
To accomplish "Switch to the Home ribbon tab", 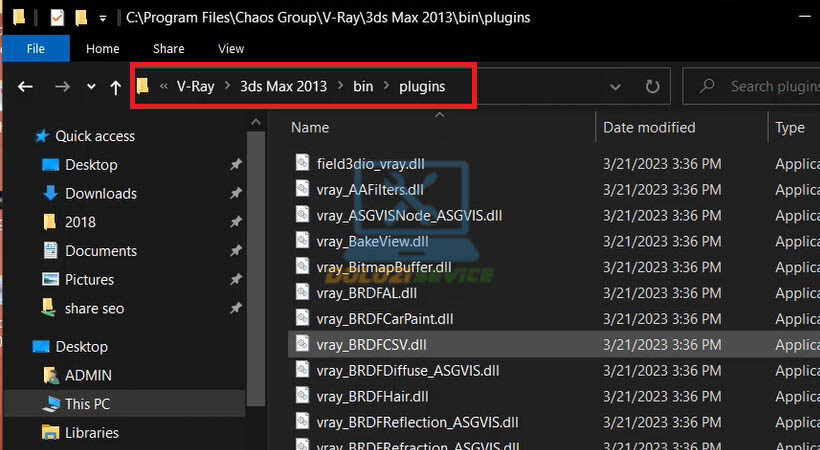I will coord(102,49).
